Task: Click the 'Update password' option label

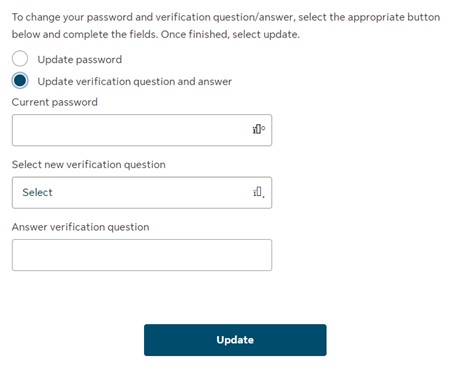Action: [x=80, y=60]
